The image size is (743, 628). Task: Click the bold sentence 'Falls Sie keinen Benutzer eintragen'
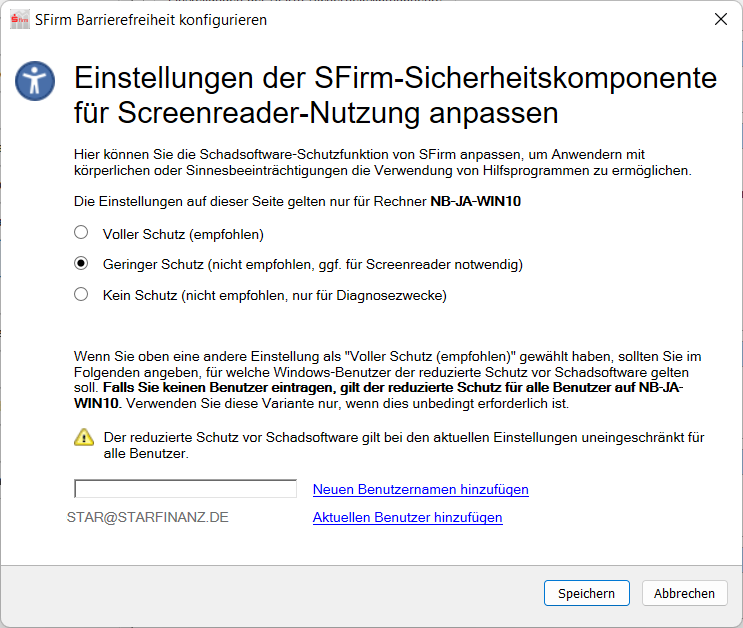point(219,388)
